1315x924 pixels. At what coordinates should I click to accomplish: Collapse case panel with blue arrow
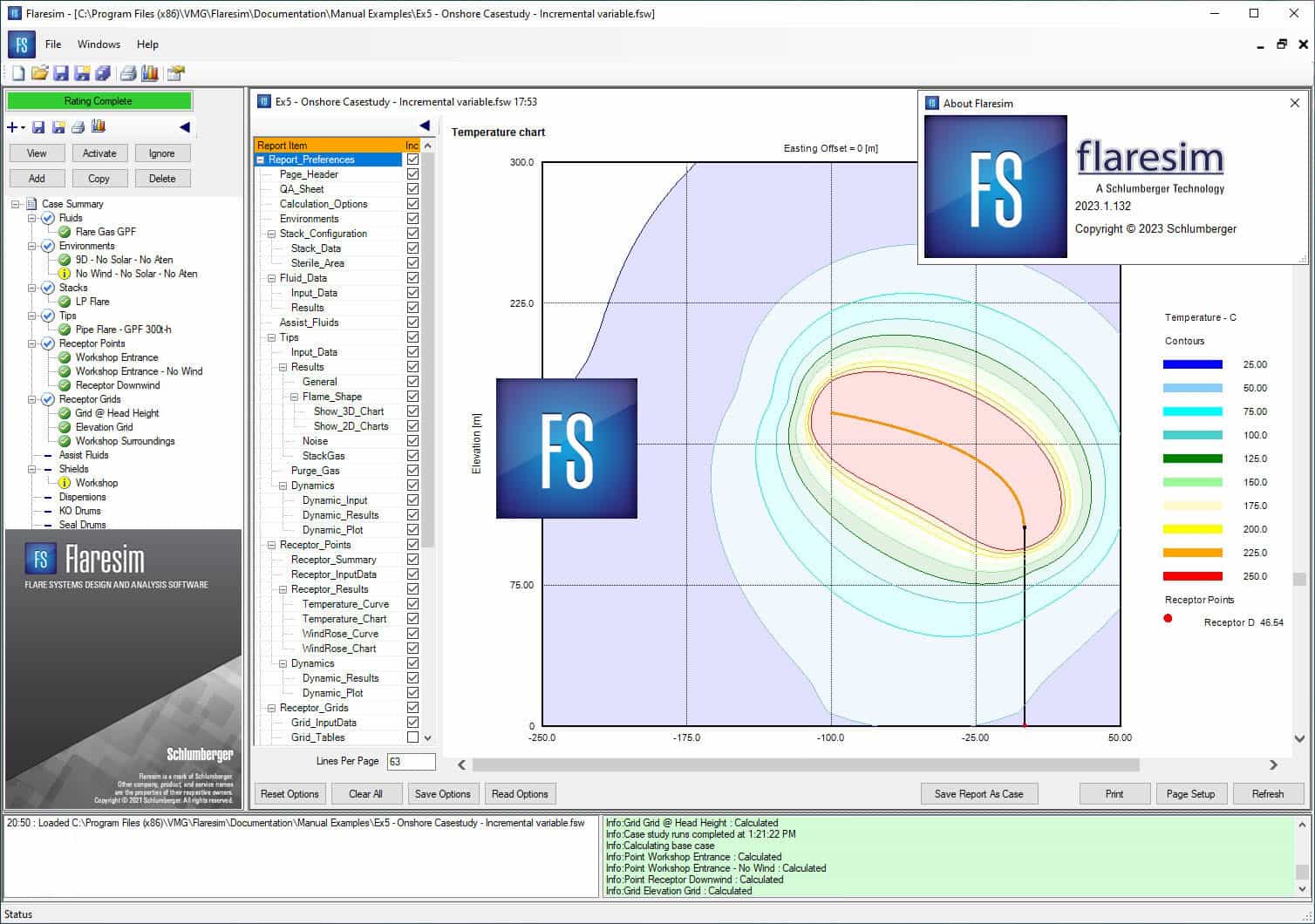click(184, 127)
